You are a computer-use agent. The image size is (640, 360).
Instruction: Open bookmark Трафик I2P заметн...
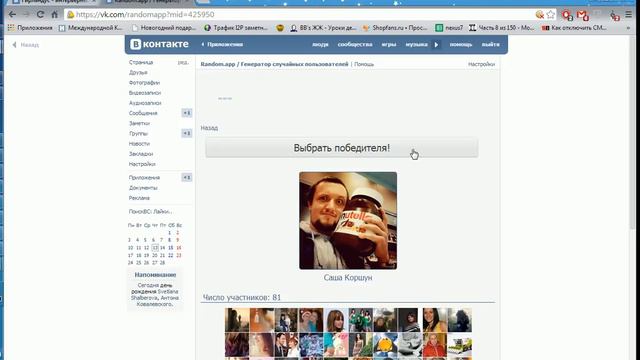point(236,28)
